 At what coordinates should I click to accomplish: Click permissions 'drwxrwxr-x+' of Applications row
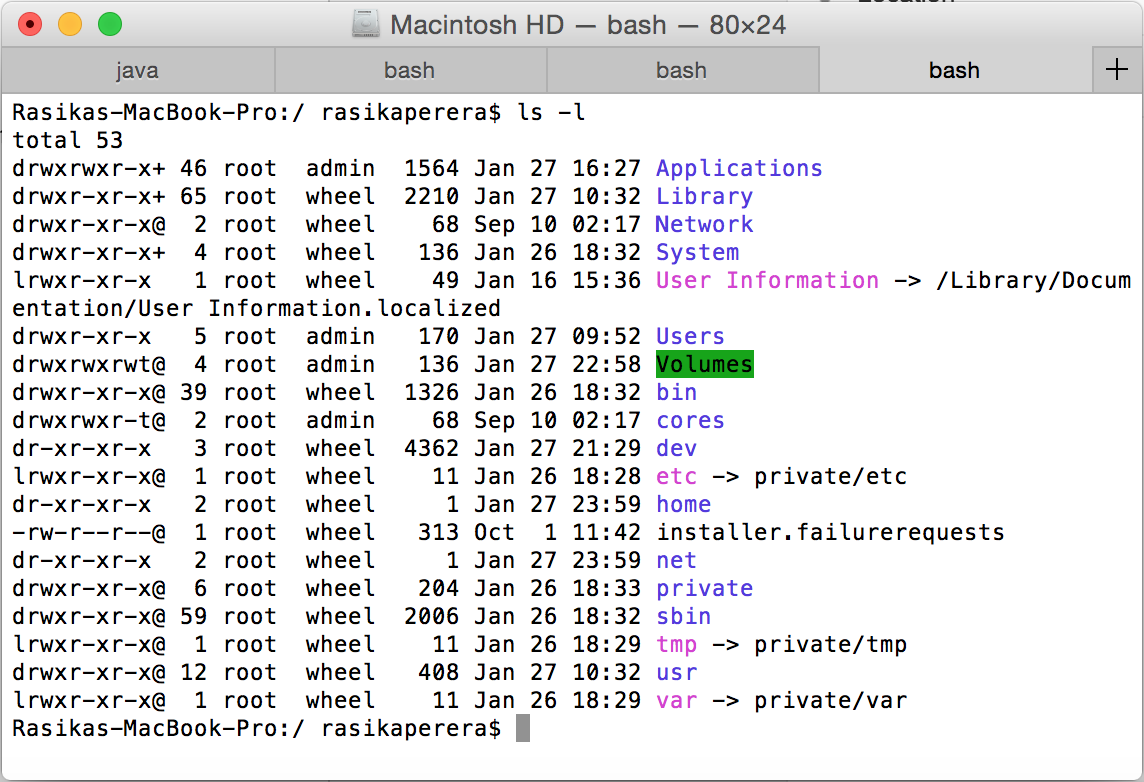pyautogui.click(x=89, y=169)
